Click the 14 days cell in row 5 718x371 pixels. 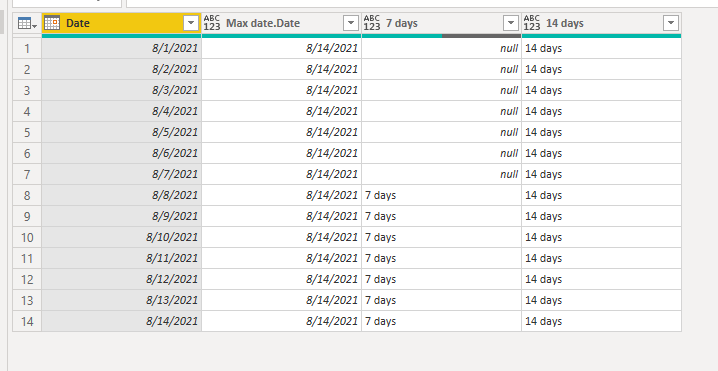pos(601,132)
